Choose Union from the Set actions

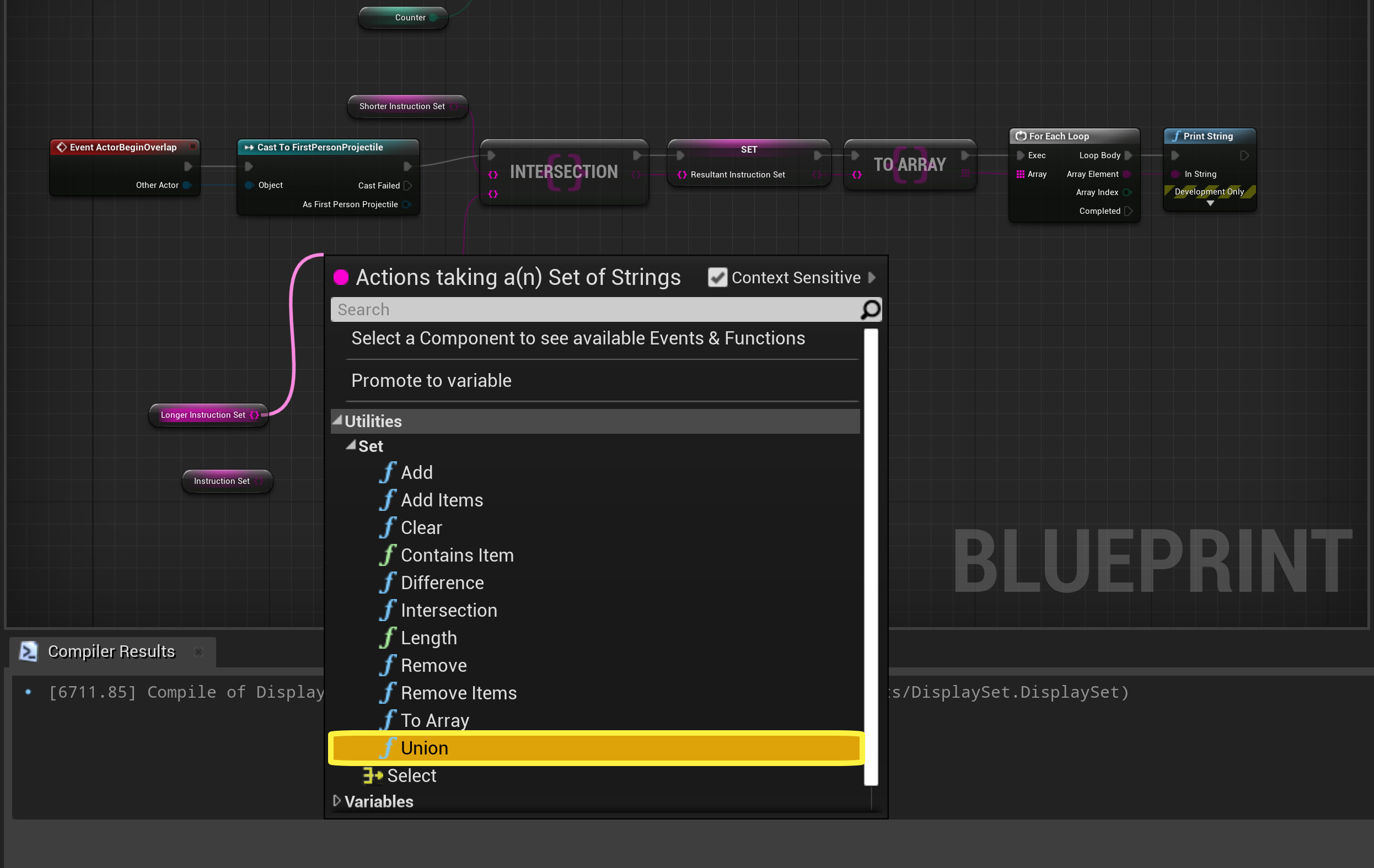tap(425, 748)
